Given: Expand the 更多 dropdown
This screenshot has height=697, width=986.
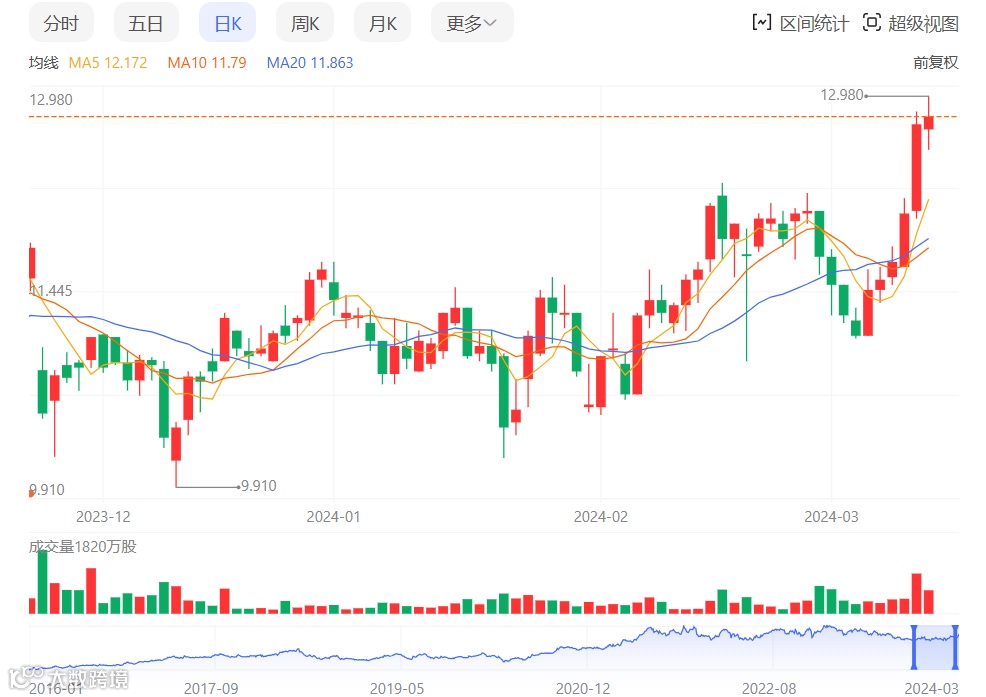Looking at the screenshot, I should (x=472, y=23).
